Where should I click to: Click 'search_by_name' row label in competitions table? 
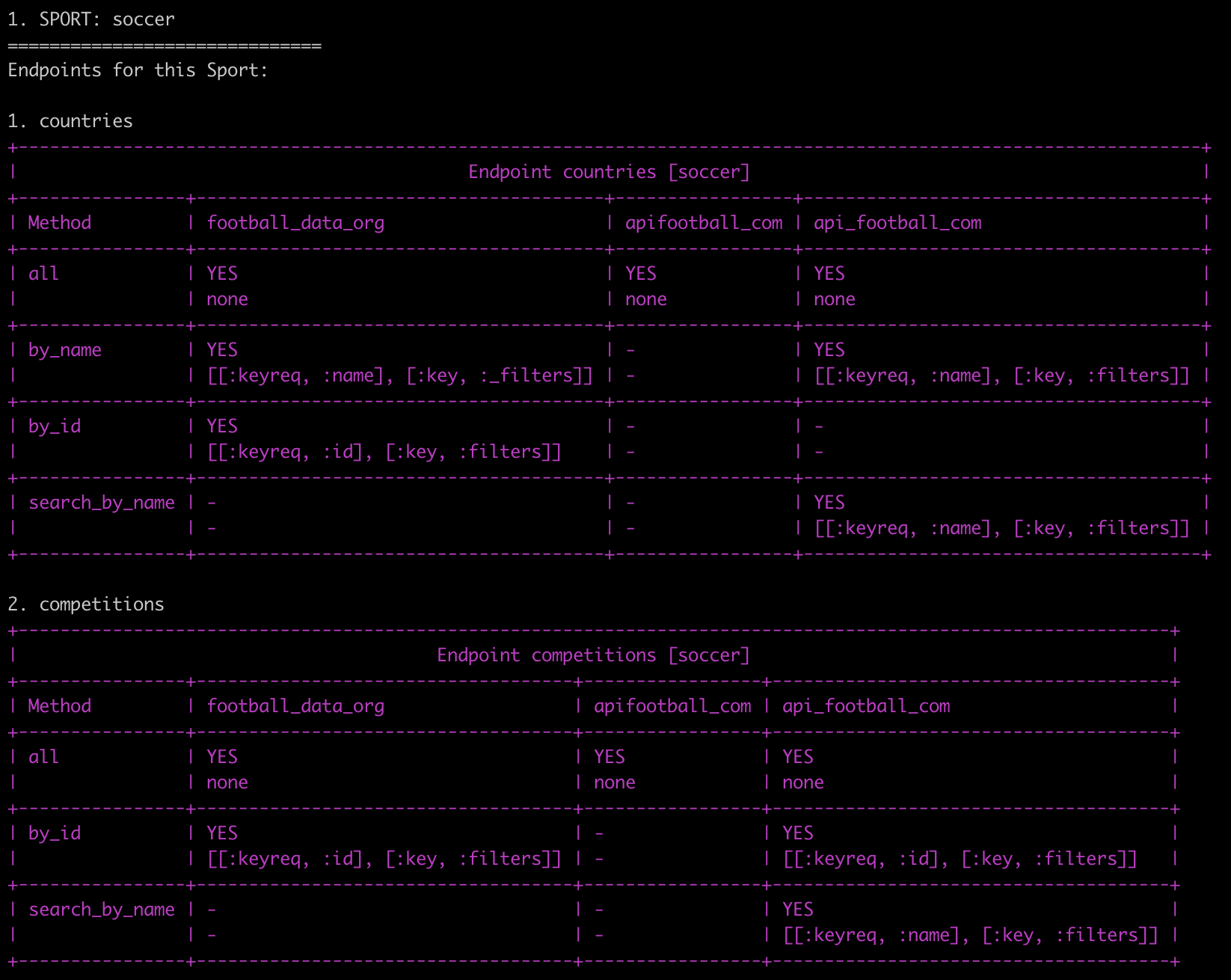[102, 910]
